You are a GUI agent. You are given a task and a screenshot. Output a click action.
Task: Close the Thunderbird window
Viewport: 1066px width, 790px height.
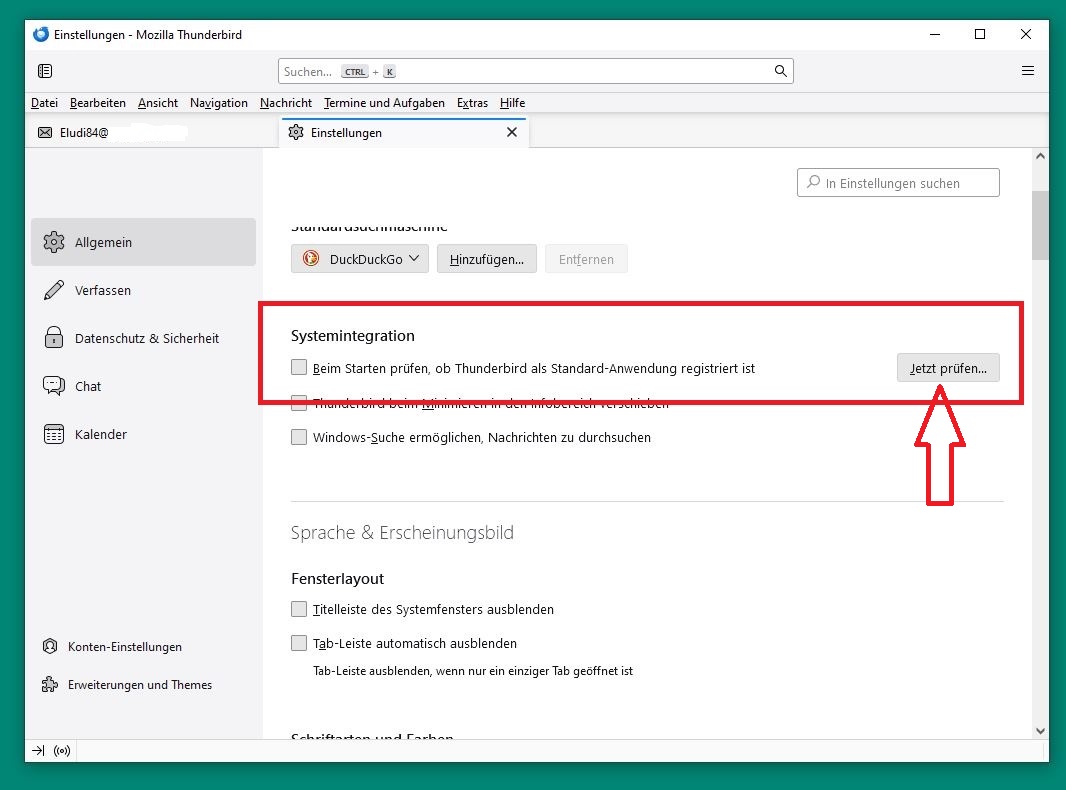(1026, 34)
